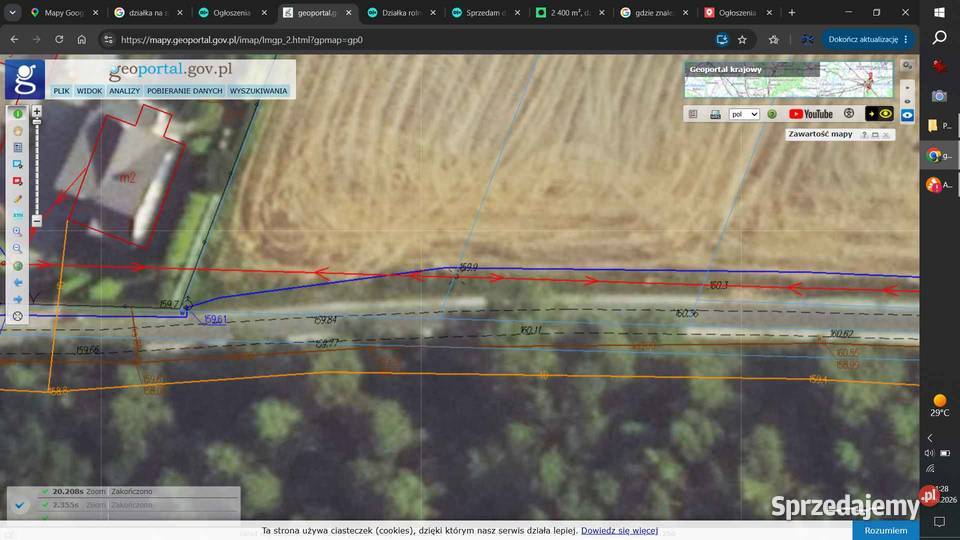This screenshot has height=540, width=960.
Task: Accept cookies with Rozumiem button
Action: [885, 530]
